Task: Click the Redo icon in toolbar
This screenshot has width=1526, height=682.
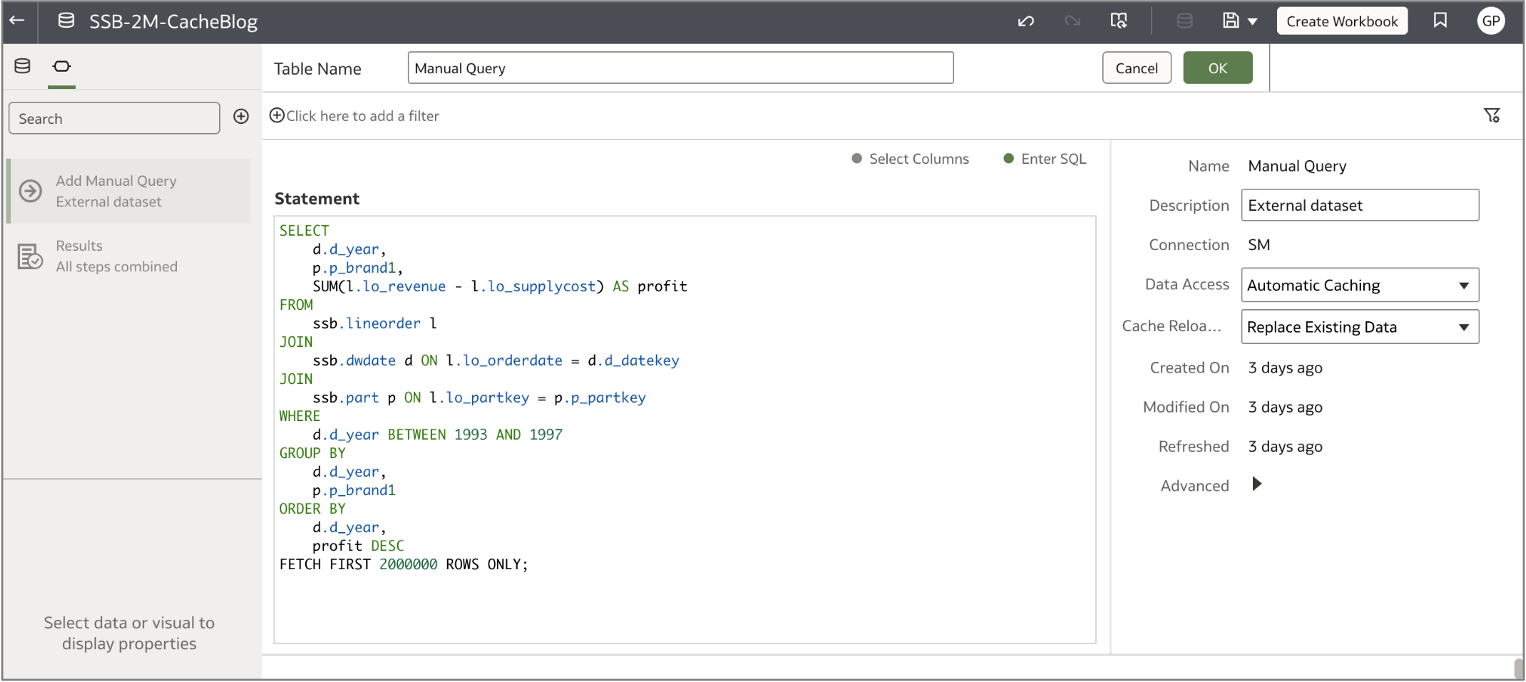Action: point(1071,20)
